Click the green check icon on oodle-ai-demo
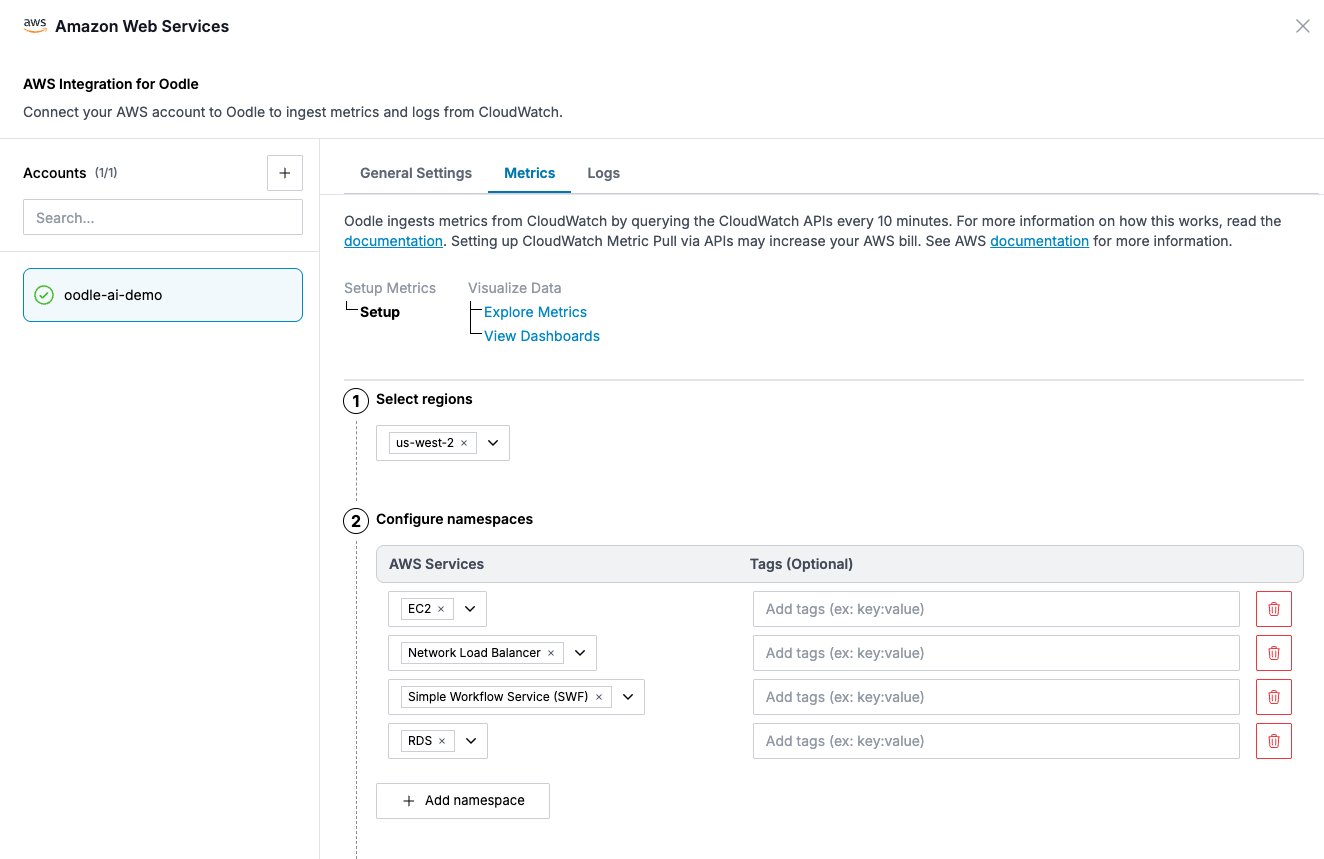This screenshot has width=1324, height=859. click(x=42, y=294)
